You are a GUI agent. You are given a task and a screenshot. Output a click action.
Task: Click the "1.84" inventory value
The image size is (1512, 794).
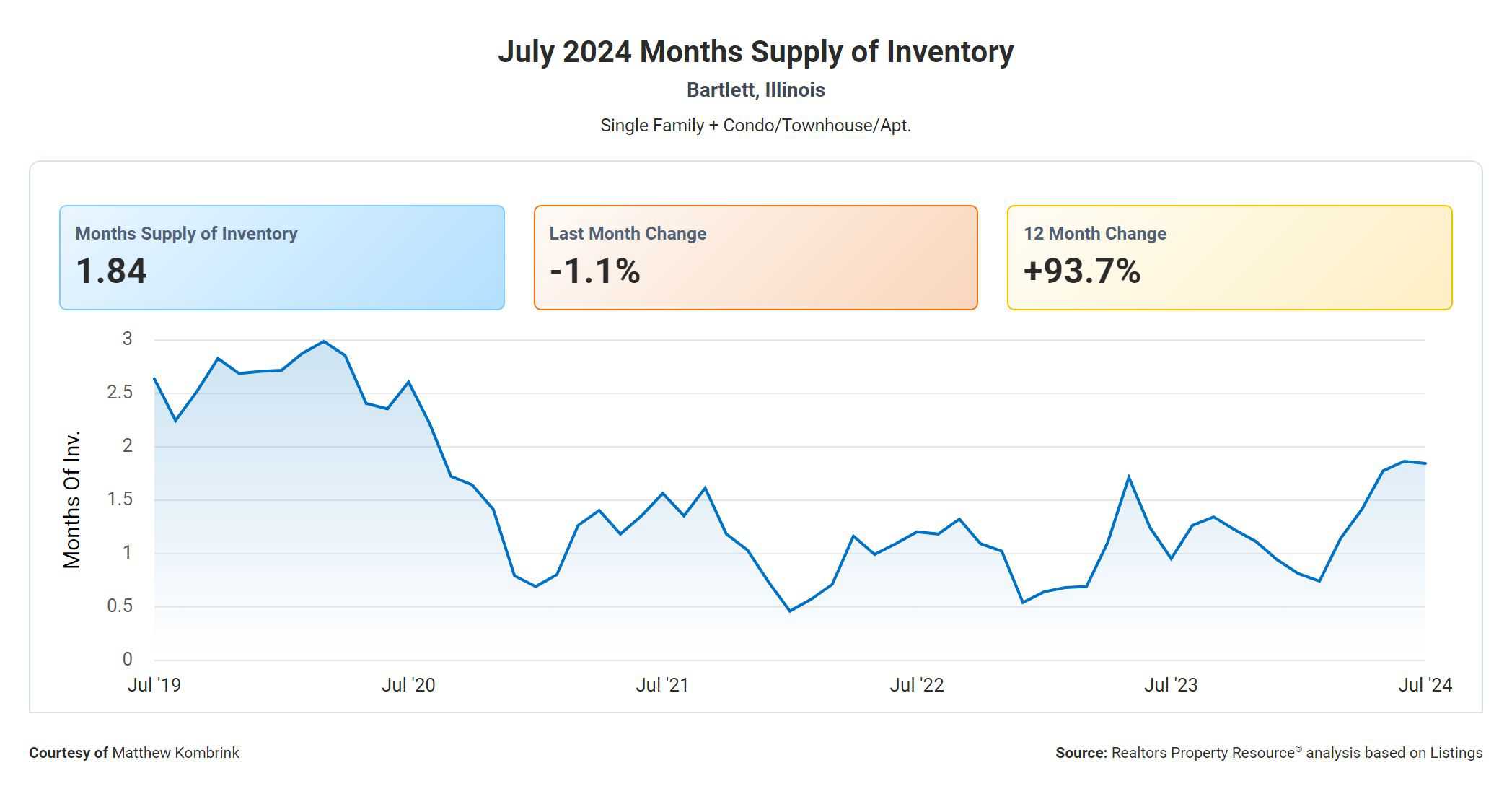tap(111, 271)
